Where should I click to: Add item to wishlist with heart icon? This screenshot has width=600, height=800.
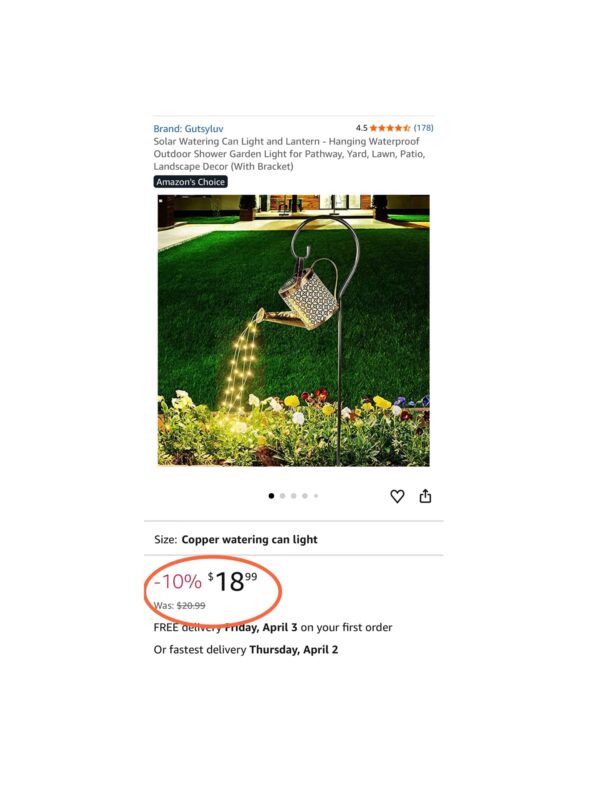click(x=397, y=496)
